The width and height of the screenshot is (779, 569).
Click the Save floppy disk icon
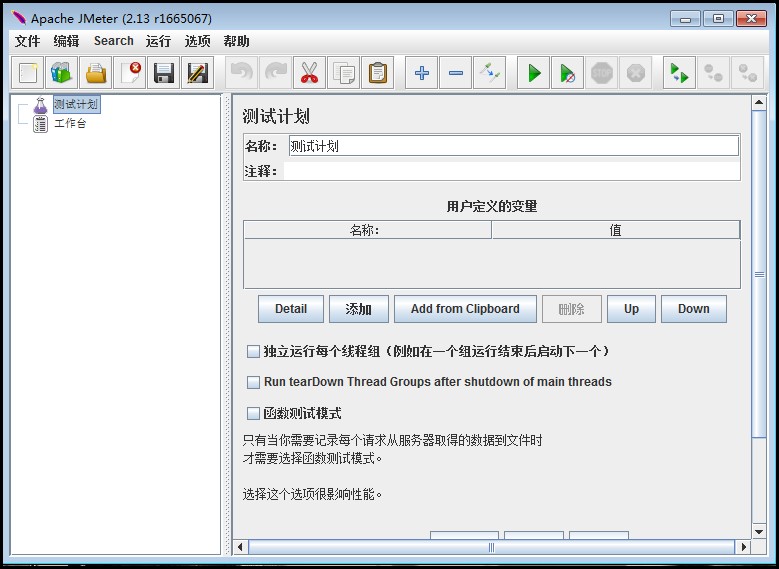click(x=164, y=73)
